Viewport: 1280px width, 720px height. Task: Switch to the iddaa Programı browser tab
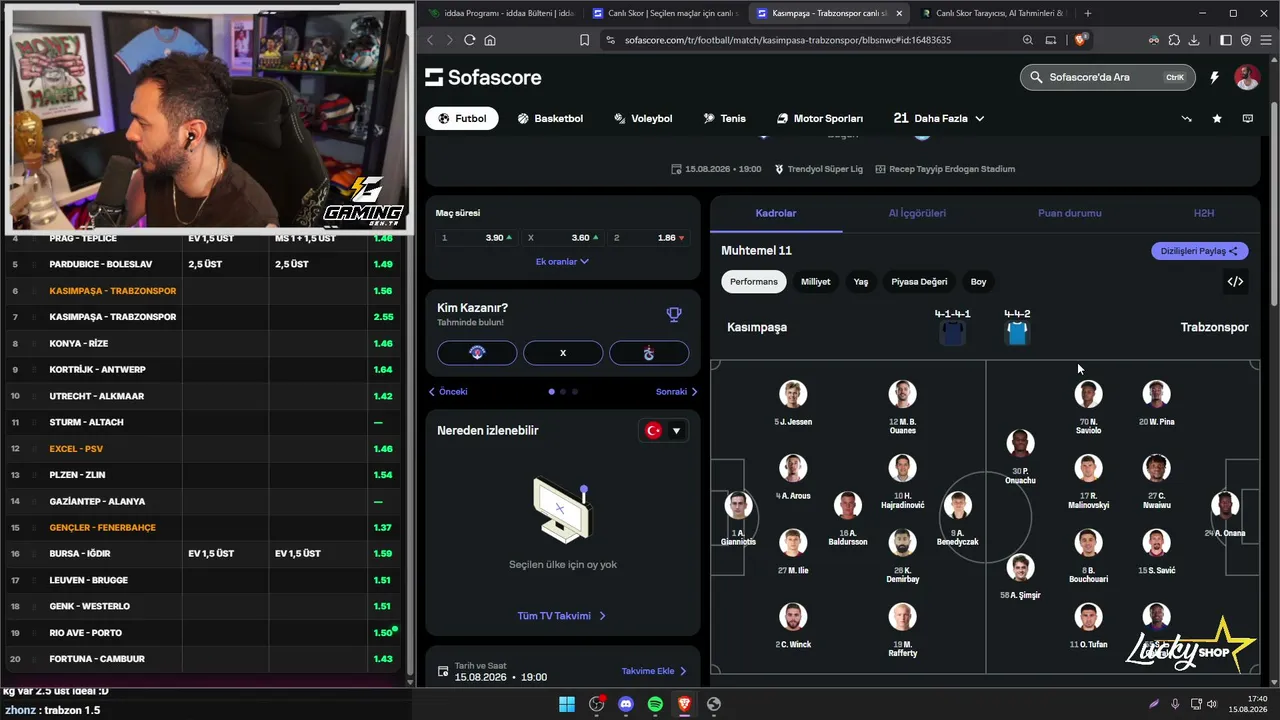coord(501,13)
